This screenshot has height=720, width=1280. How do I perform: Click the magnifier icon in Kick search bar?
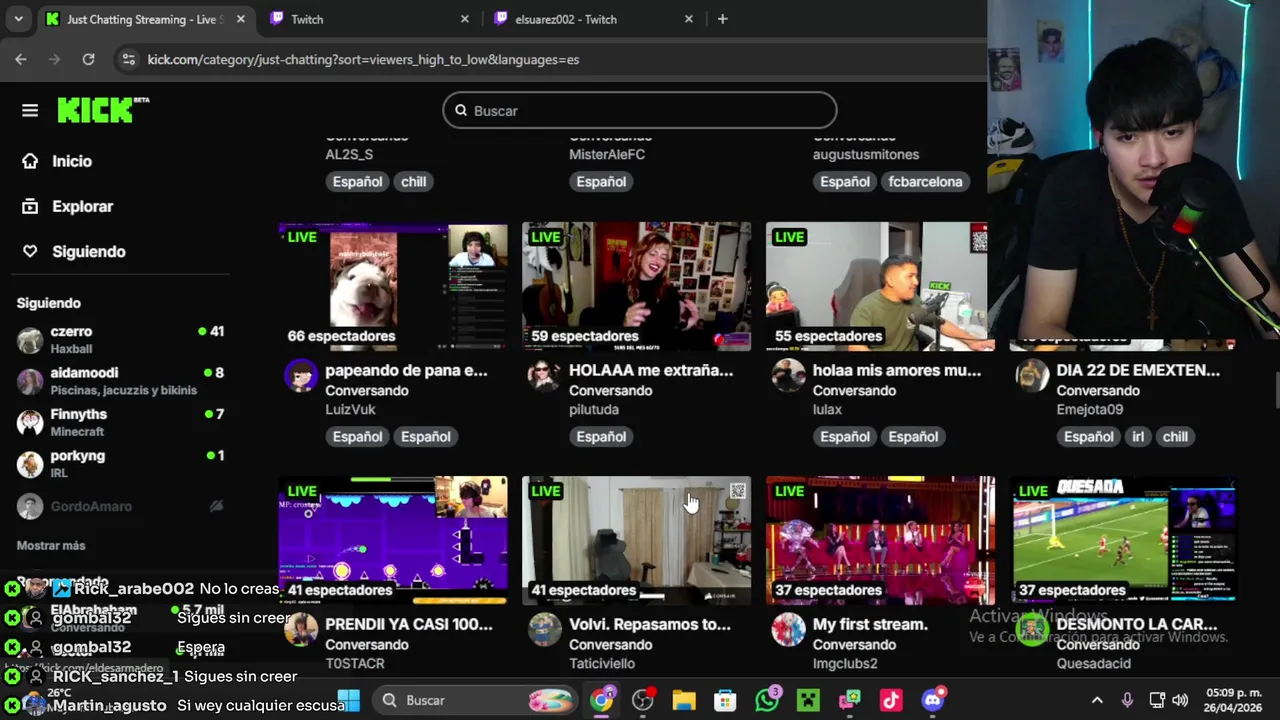click(461, 110)
